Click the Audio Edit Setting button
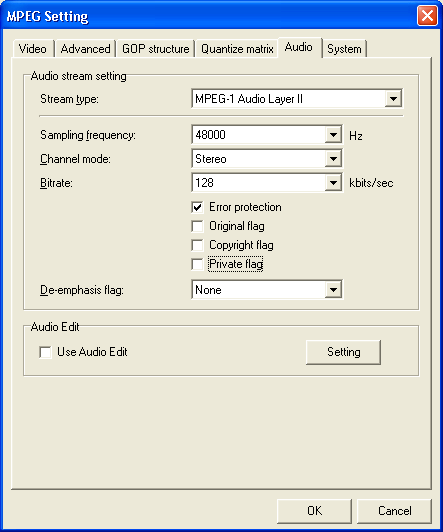Screen dimensions: 443x532 point(343,352)
